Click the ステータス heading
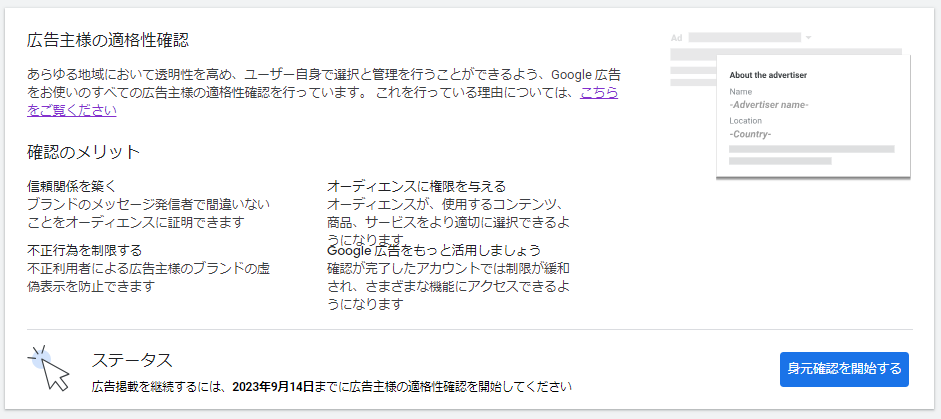The image size is (941, 419). [132, 360]
